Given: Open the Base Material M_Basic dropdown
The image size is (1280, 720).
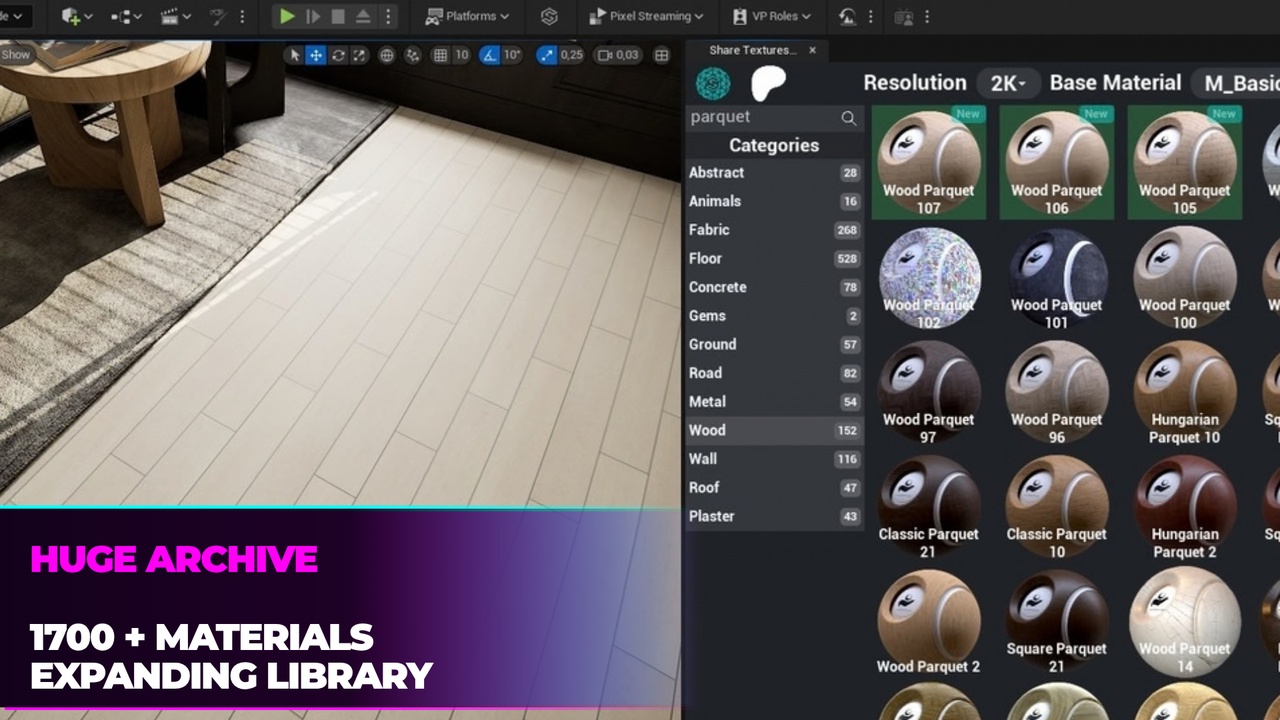Looking at the screenshot, I should tap(1236, 83).
